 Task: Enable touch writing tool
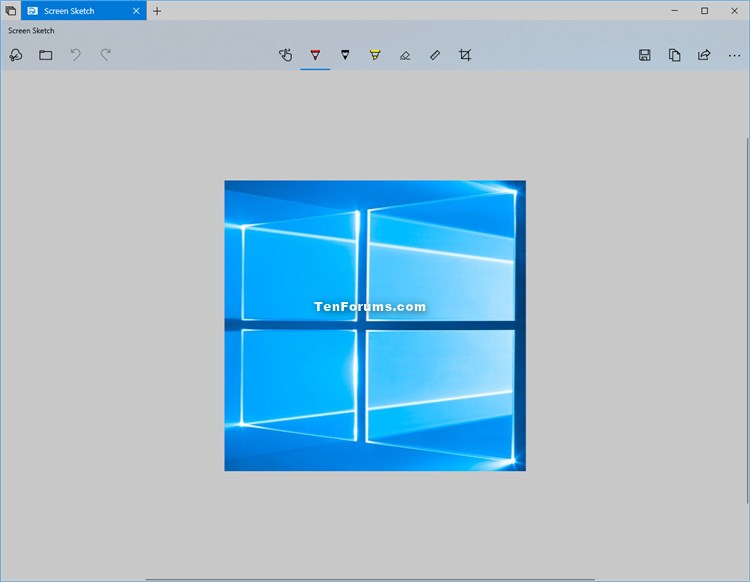click(286, 55)
